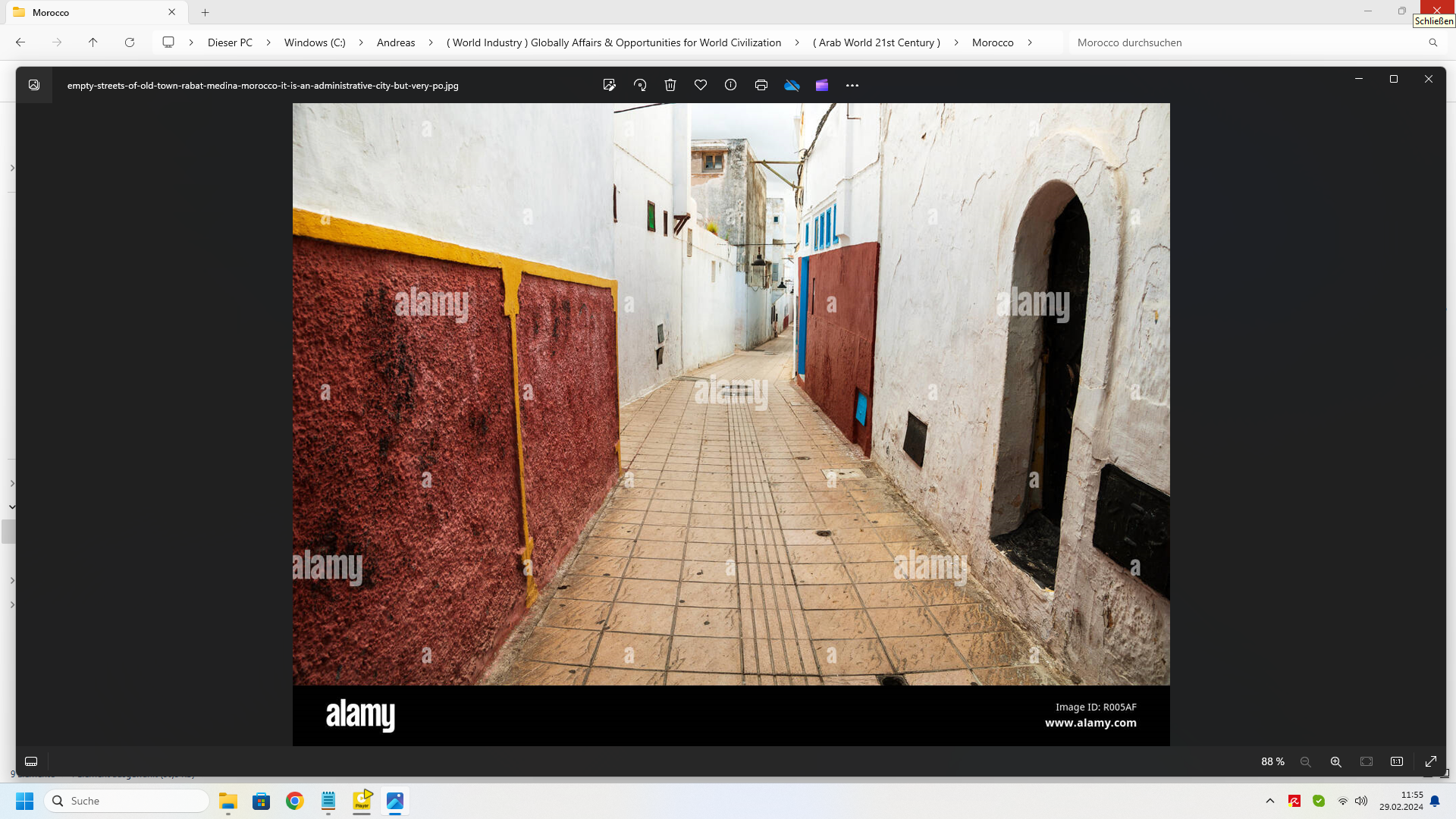Click the image filename in the Photos title bar
This screenshot has width=1456, height=819.
(262, 86)
